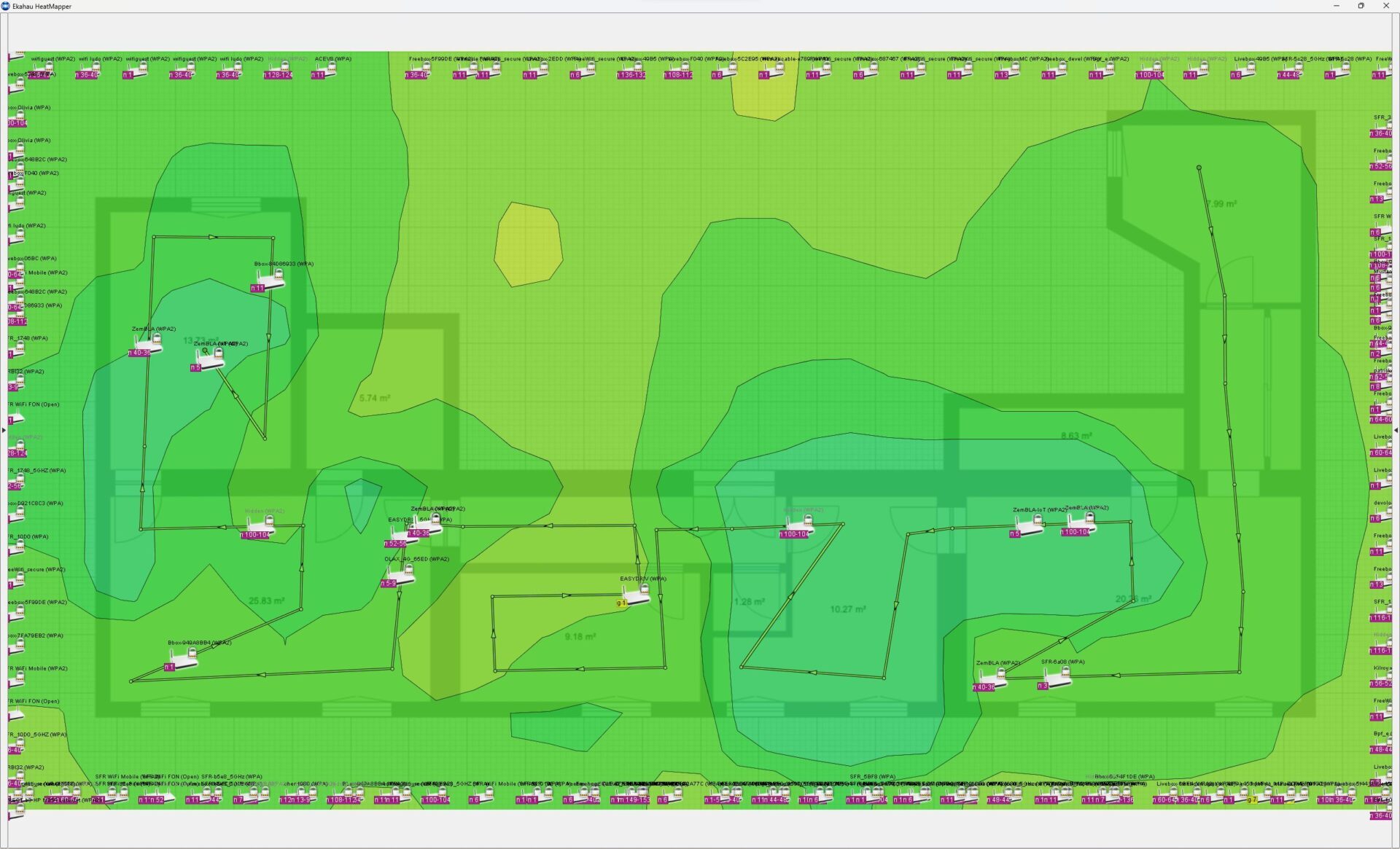Minimize the Ekahau HeatMapper window

(1337, 6)
